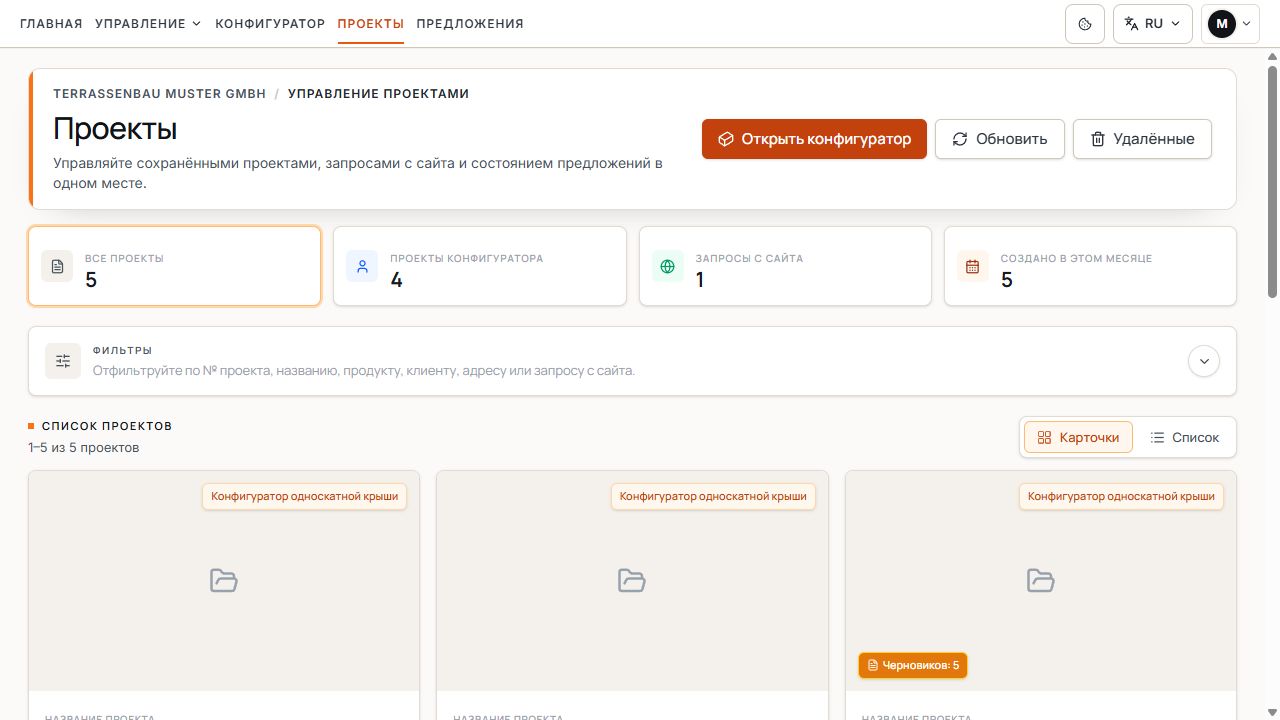This screenshot has height=720, width=1280.
Task: Click the filter sliders icon
Action: point(63,361)
